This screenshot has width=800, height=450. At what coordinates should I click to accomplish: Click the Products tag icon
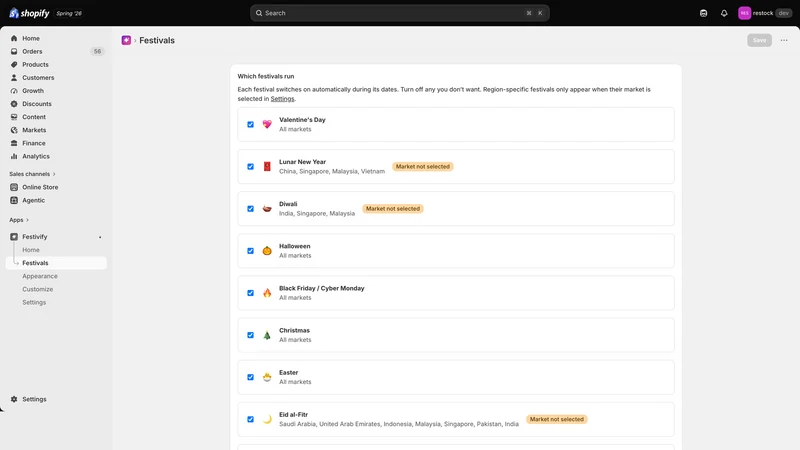pyautogui.click(x=14, y=65)
